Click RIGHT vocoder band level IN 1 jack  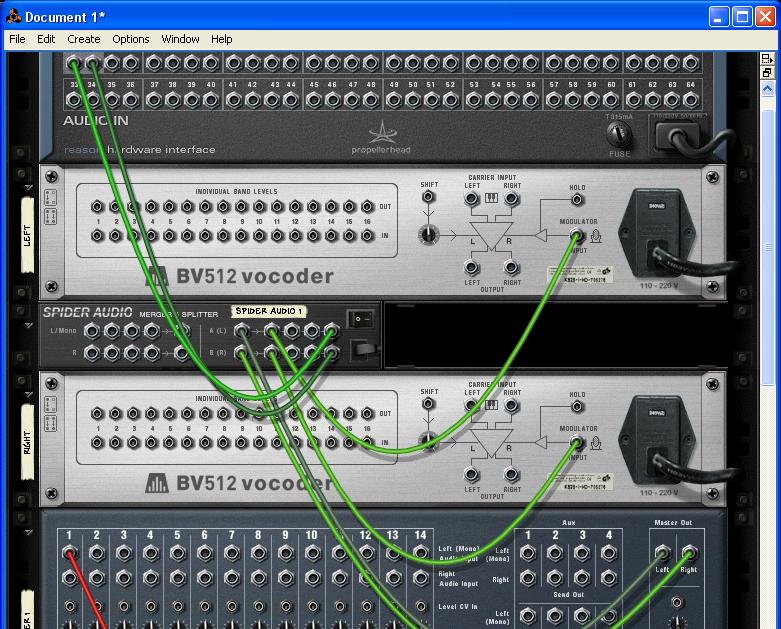tap(97, 442)
